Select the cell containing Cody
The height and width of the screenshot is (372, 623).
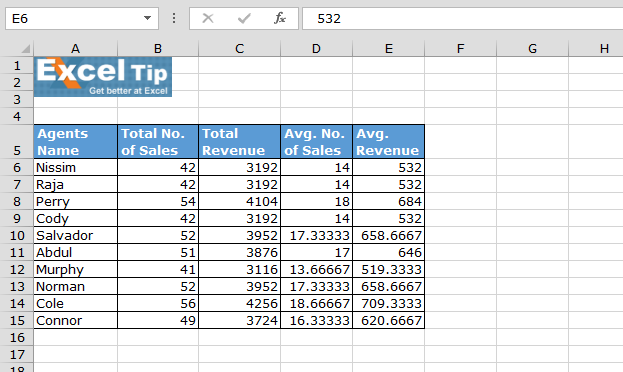click(x=75, y=218)
